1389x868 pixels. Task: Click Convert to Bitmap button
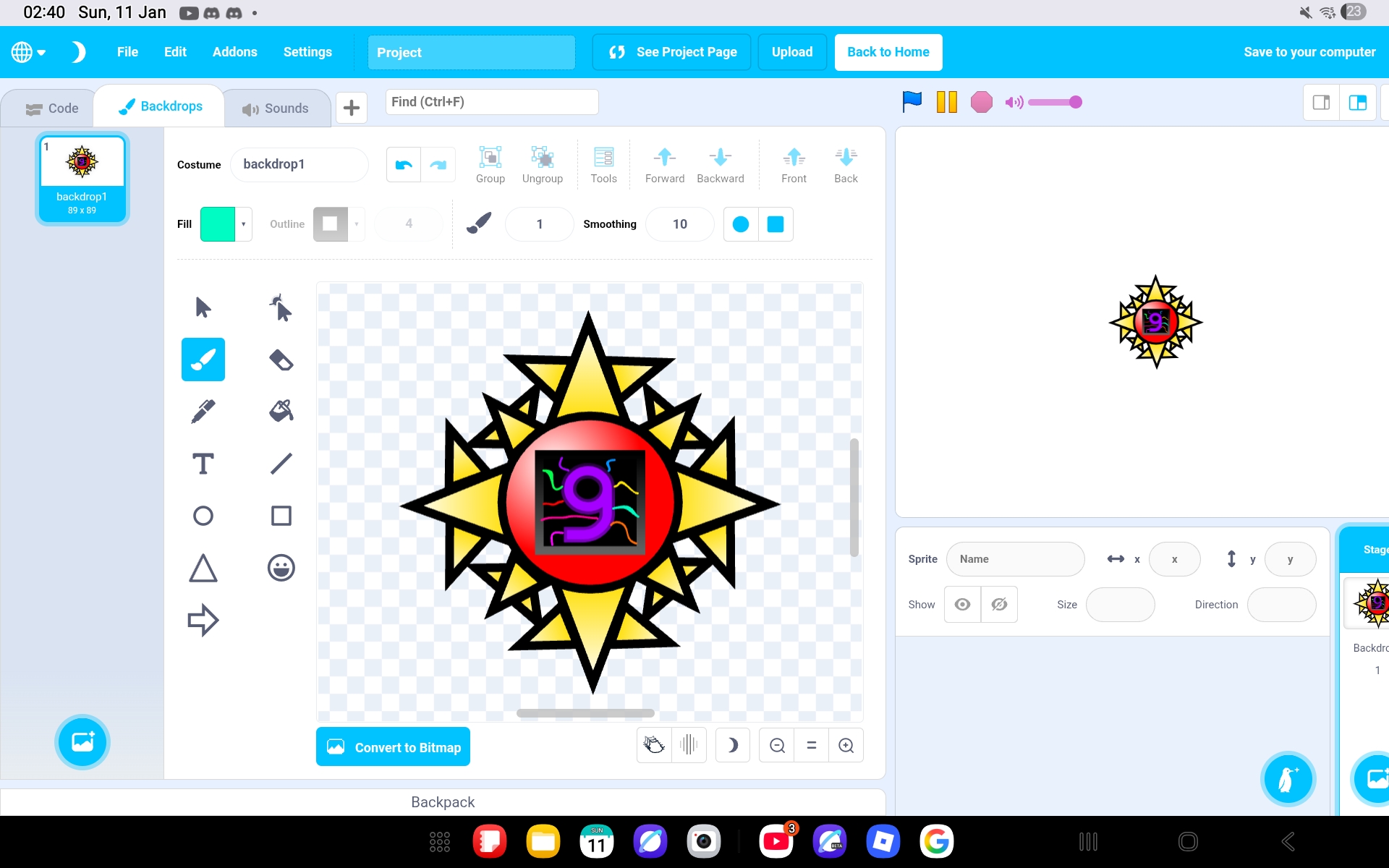coord(393,747)
